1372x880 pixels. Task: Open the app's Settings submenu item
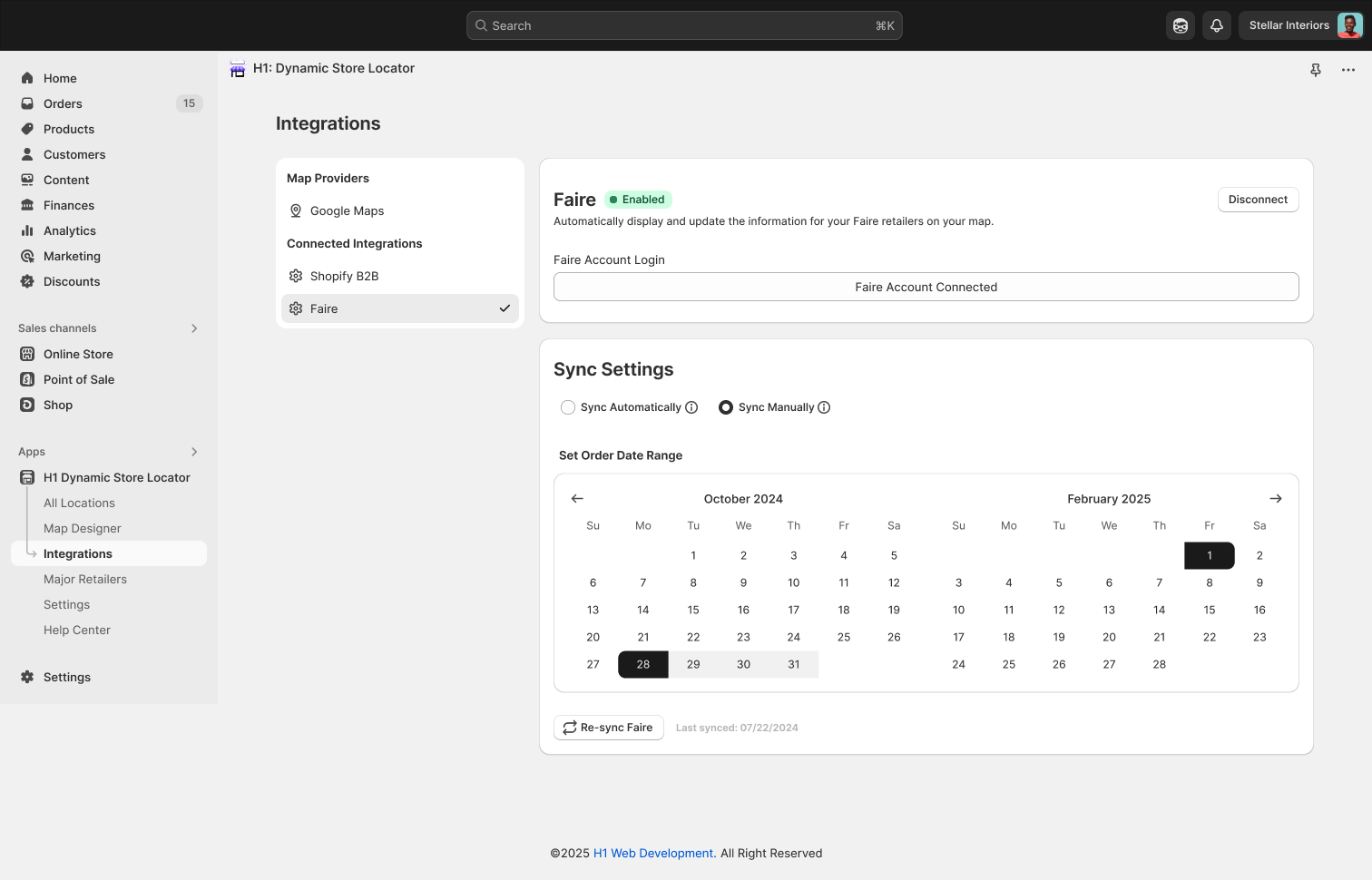[66, 604]
